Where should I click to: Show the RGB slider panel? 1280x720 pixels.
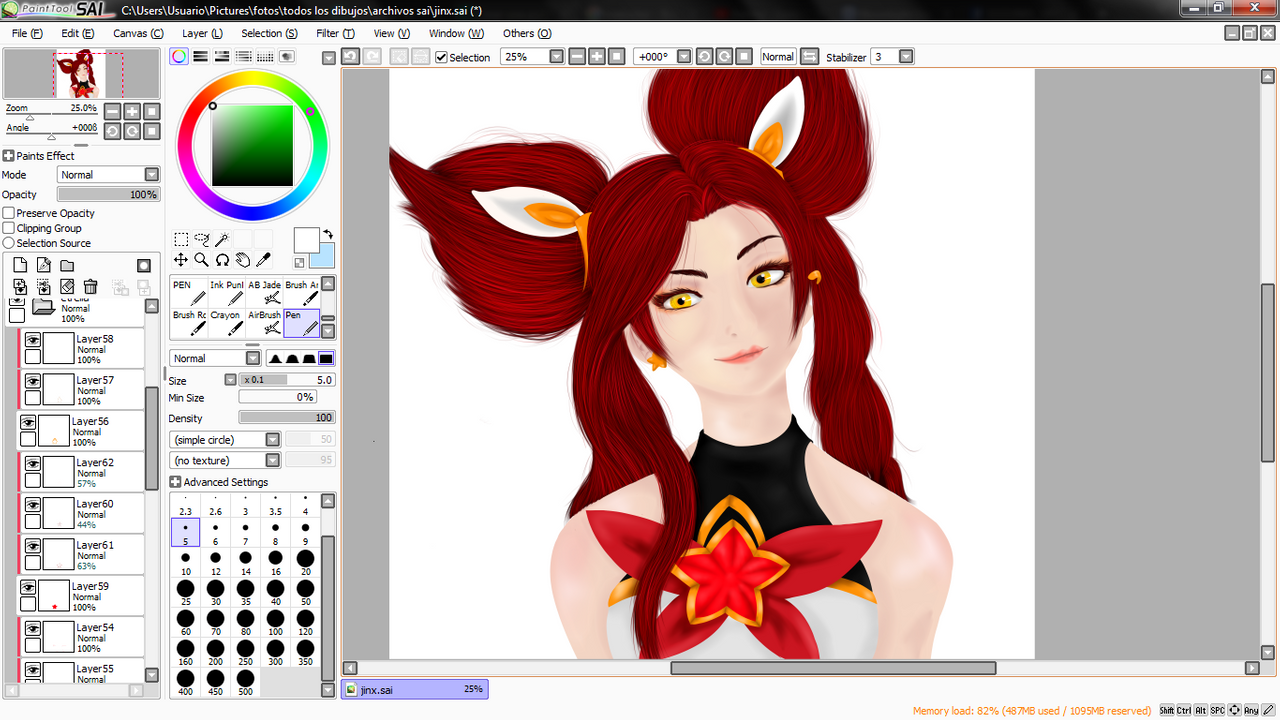[200, 57]
